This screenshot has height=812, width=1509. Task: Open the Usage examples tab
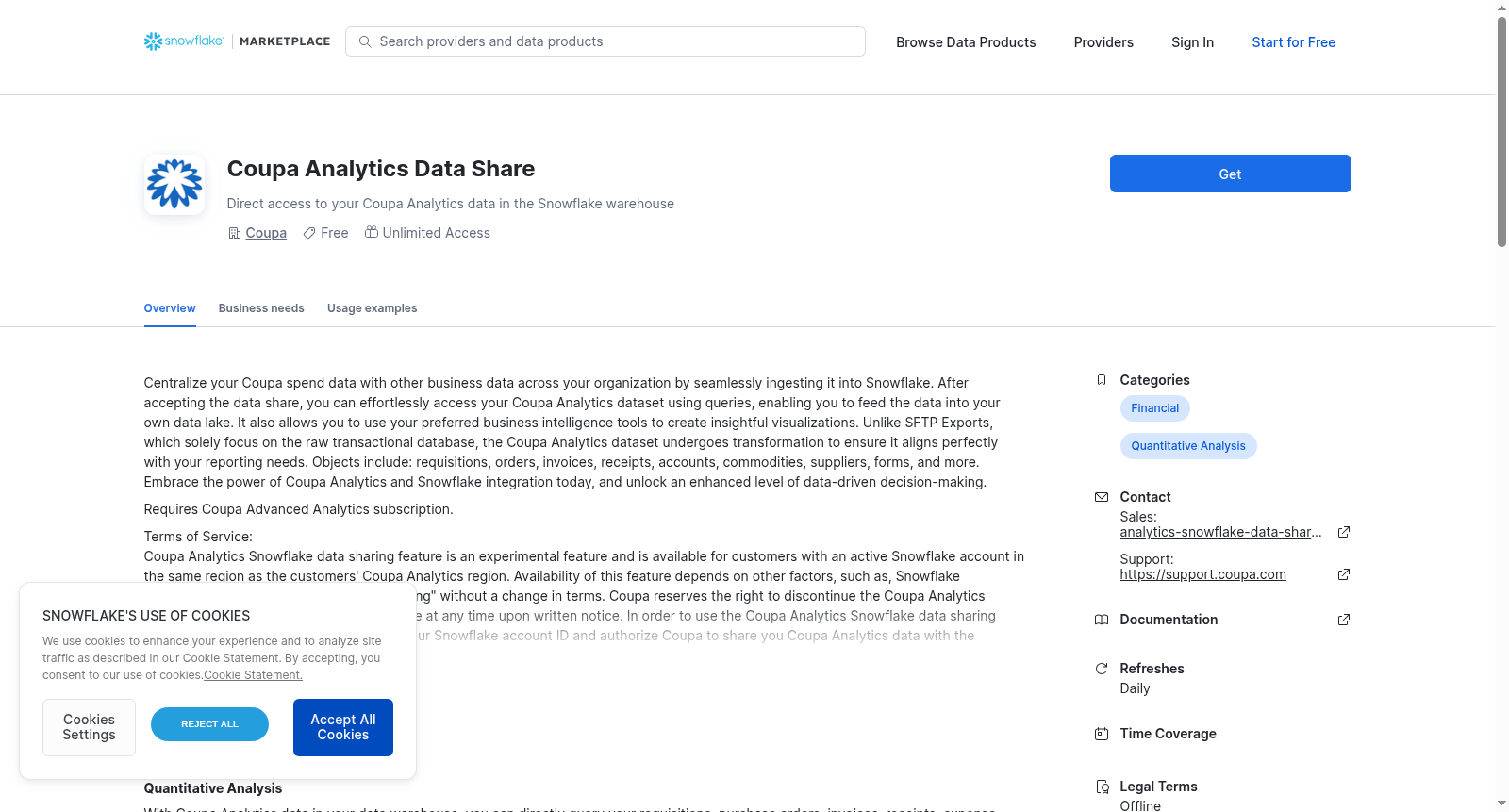pyautogui.click(x=372, y=308)
